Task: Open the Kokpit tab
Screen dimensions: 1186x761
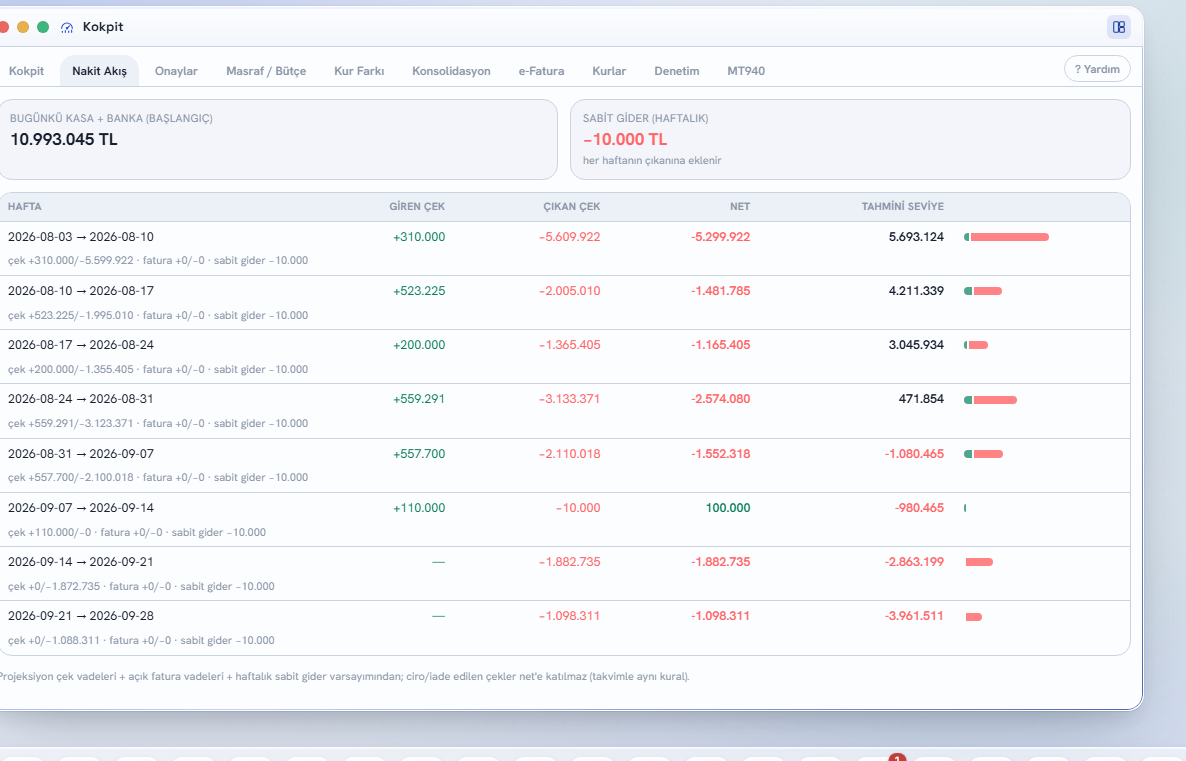Action: (26, 71)
